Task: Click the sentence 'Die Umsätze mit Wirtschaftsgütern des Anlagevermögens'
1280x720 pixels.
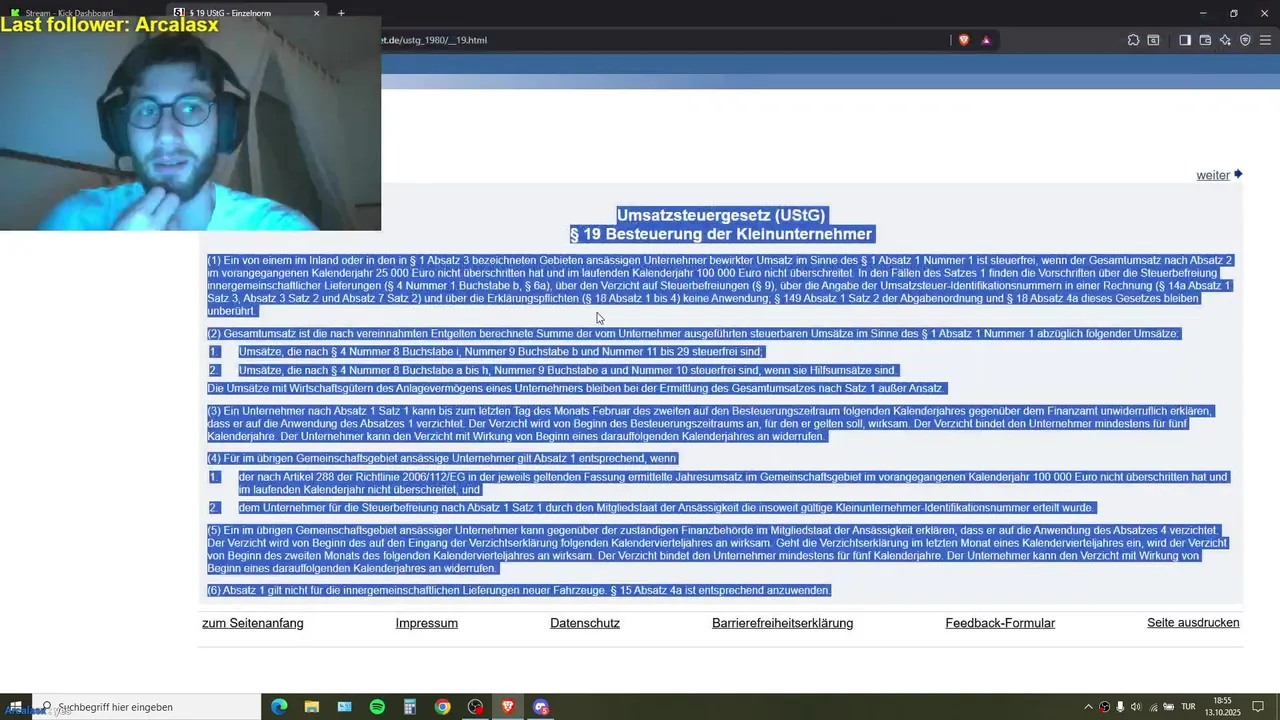Action: 576,388
